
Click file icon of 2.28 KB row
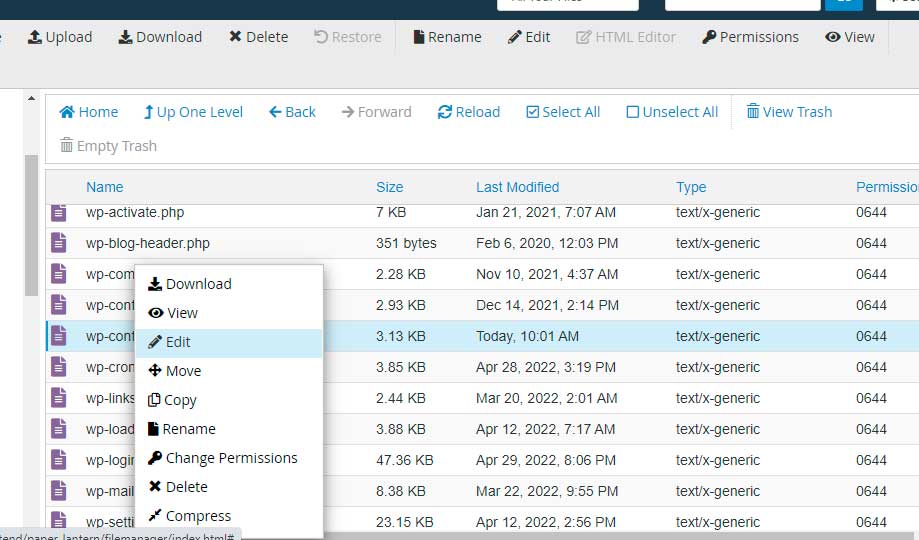pyautogui.click(x=59, y=274)
